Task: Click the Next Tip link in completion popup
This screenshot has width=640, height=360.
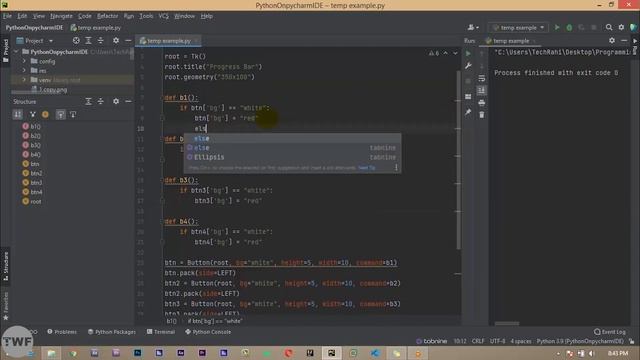Action: [367, 167]
